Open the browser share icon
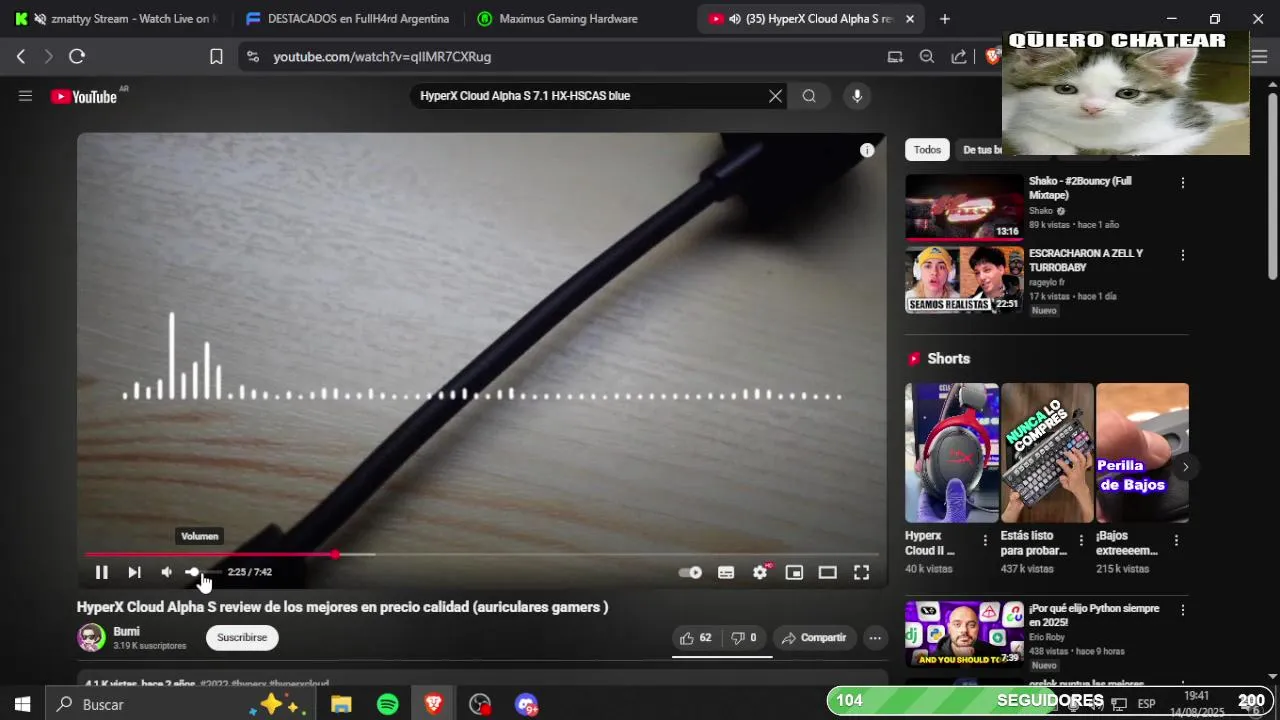 (x=959, y=57)
